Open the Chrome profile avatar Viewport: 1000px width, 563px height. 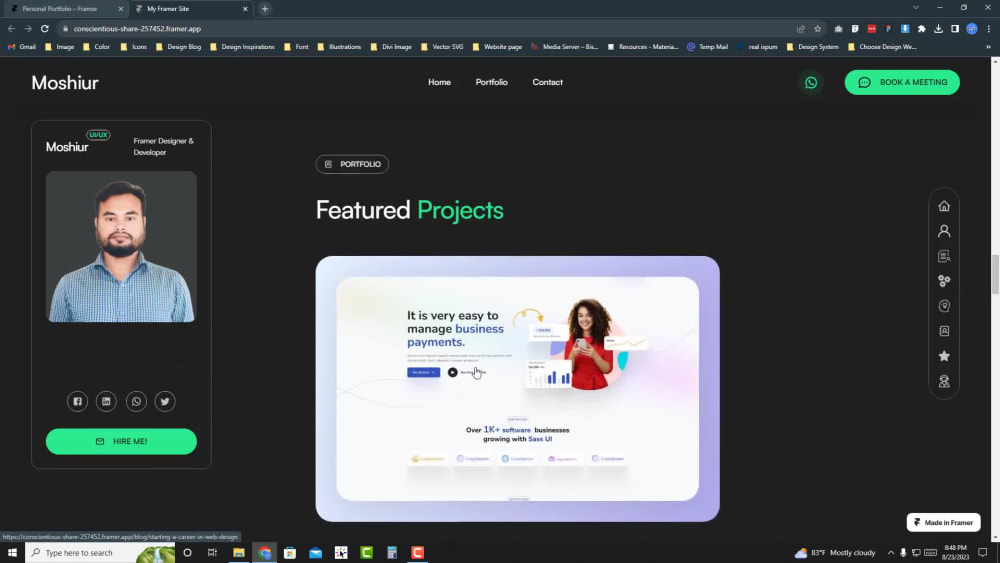pos(971,29)
